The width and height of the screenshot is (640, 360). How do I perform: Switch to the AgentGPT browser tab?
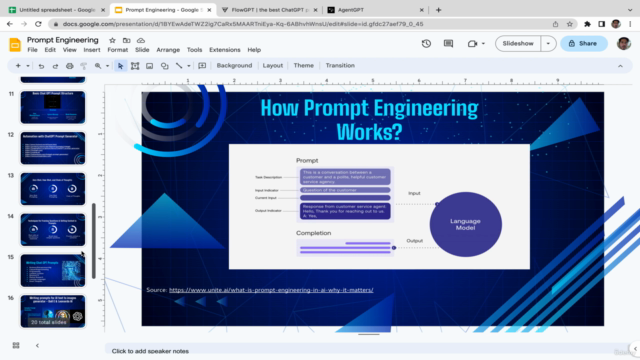point(376,10)
